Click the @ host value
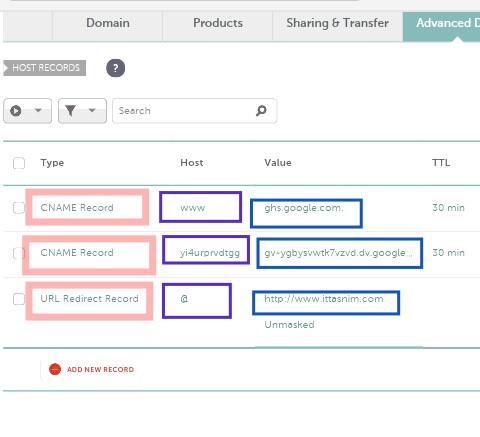Image resolution: width=480 pixels, height=437 pixels. (184, 299)
